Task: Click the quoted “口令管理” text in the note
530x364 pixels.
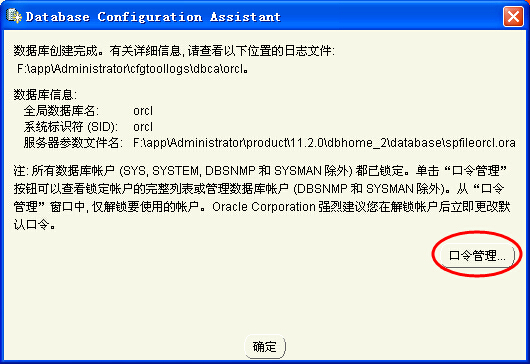Action: point(476,171)
